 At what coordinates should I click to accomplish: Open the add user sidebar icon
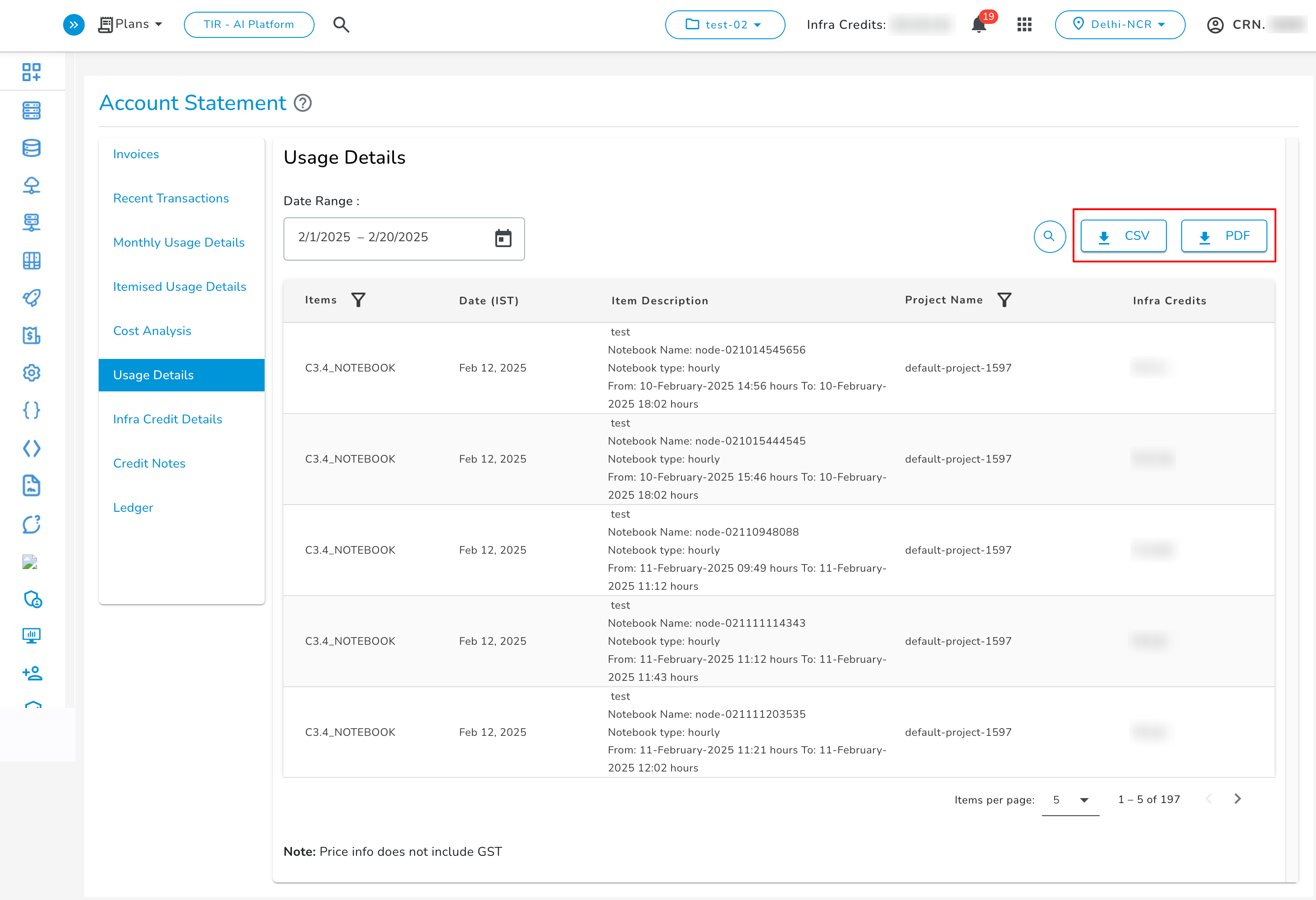tap(33, 674)
